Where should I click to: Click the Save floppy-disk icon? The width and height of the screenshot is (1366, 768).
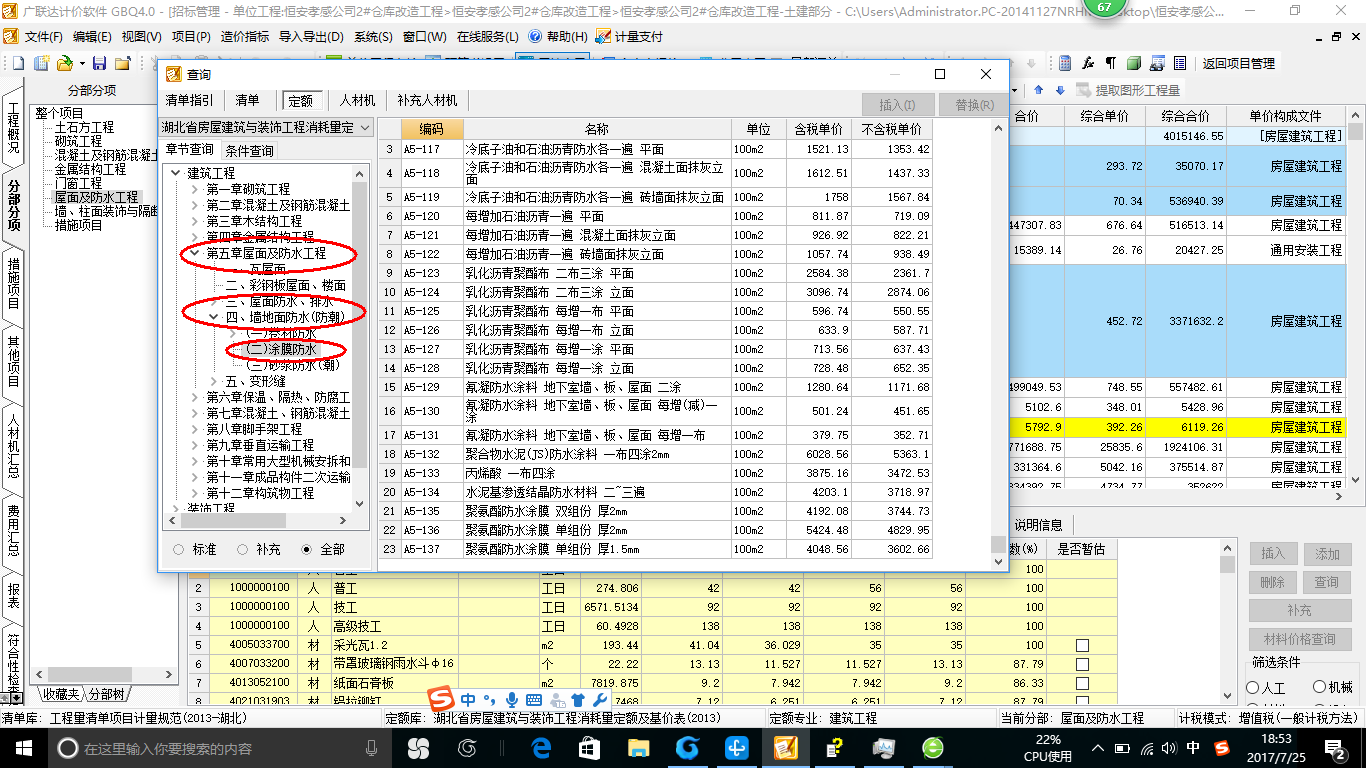pyautogui.click(x=99, y=63)
